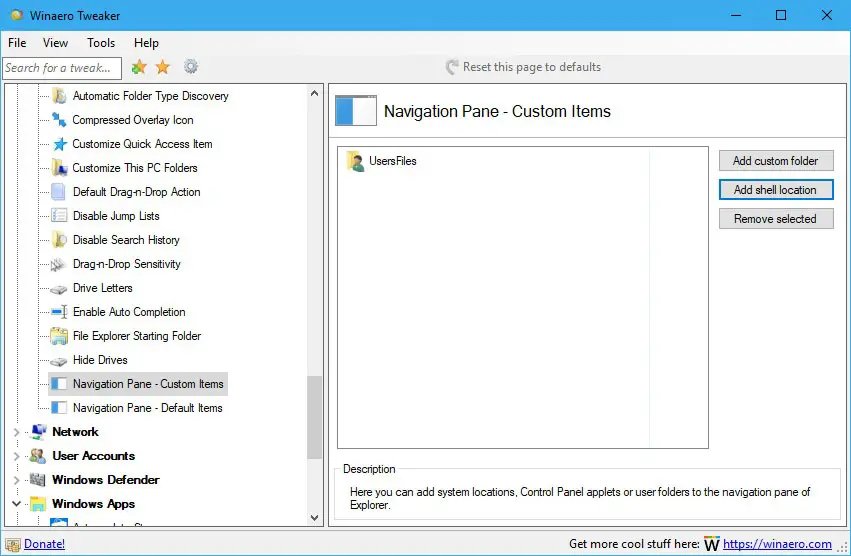Click the Default Drag-n-Drop Action icon
This screenshot has width=851, height=556.
58,192
